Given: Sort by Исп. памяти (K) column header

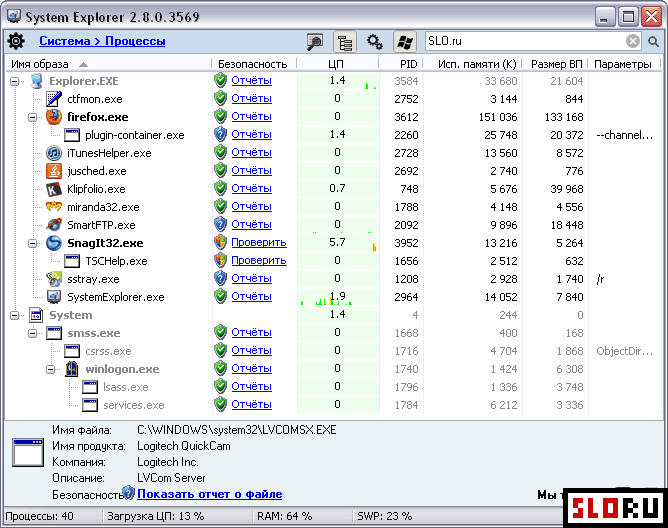Looking at the screenshot, I should tap(472, 64).
